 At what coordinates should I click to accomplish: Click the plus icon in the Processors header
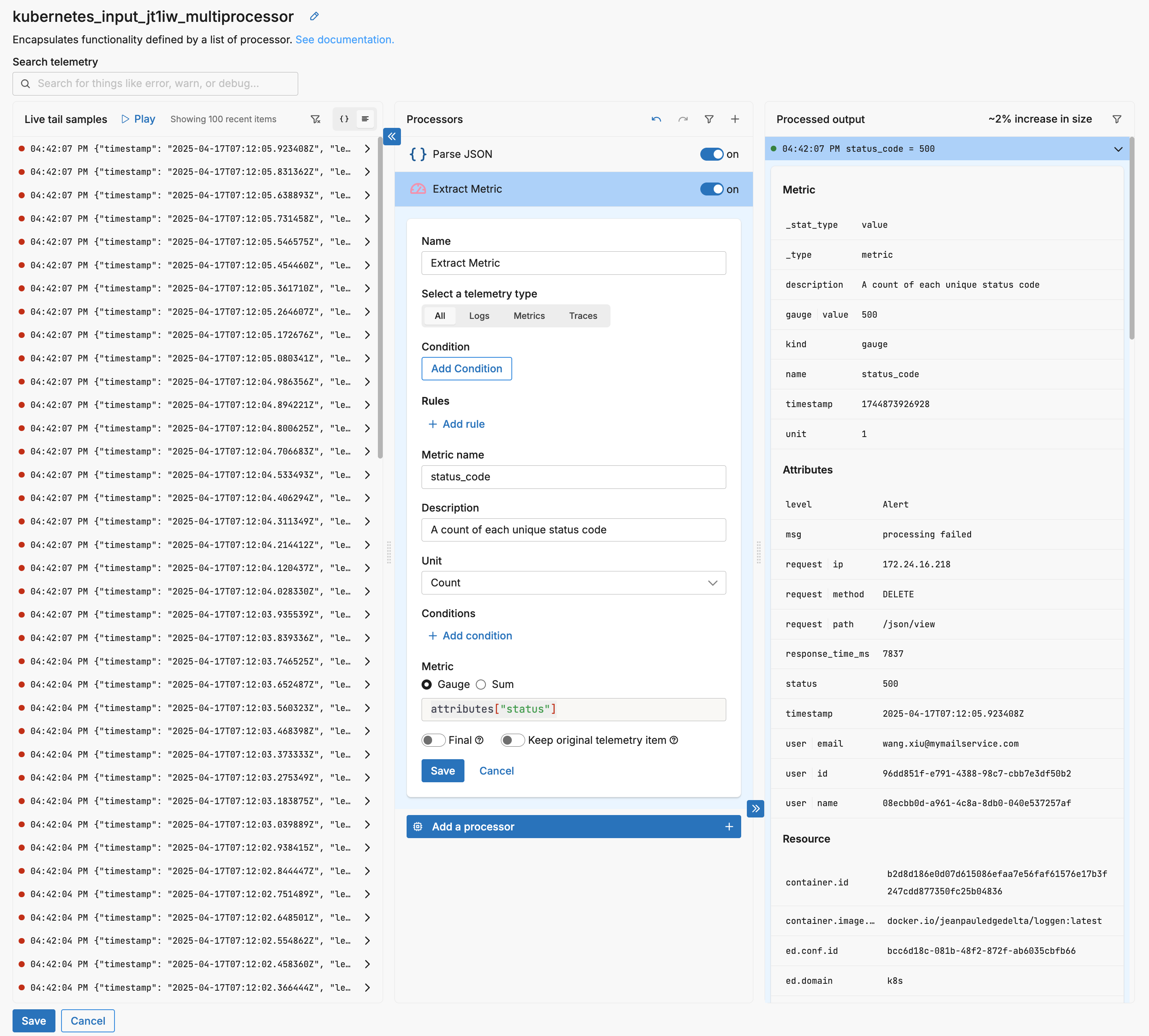click(x=735, y=119)
